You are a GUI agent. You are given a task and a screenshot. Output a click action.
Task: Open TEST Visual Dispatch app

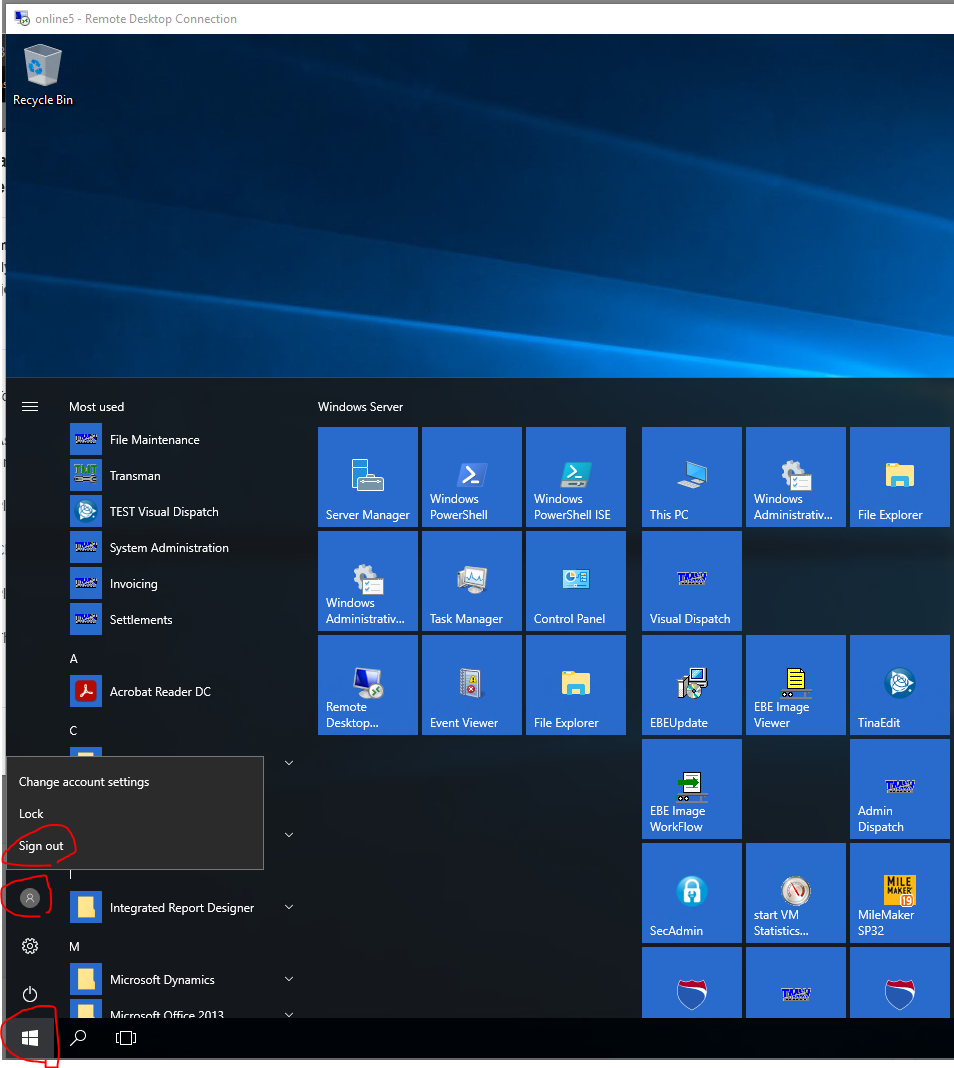click(x=181, y=512)
